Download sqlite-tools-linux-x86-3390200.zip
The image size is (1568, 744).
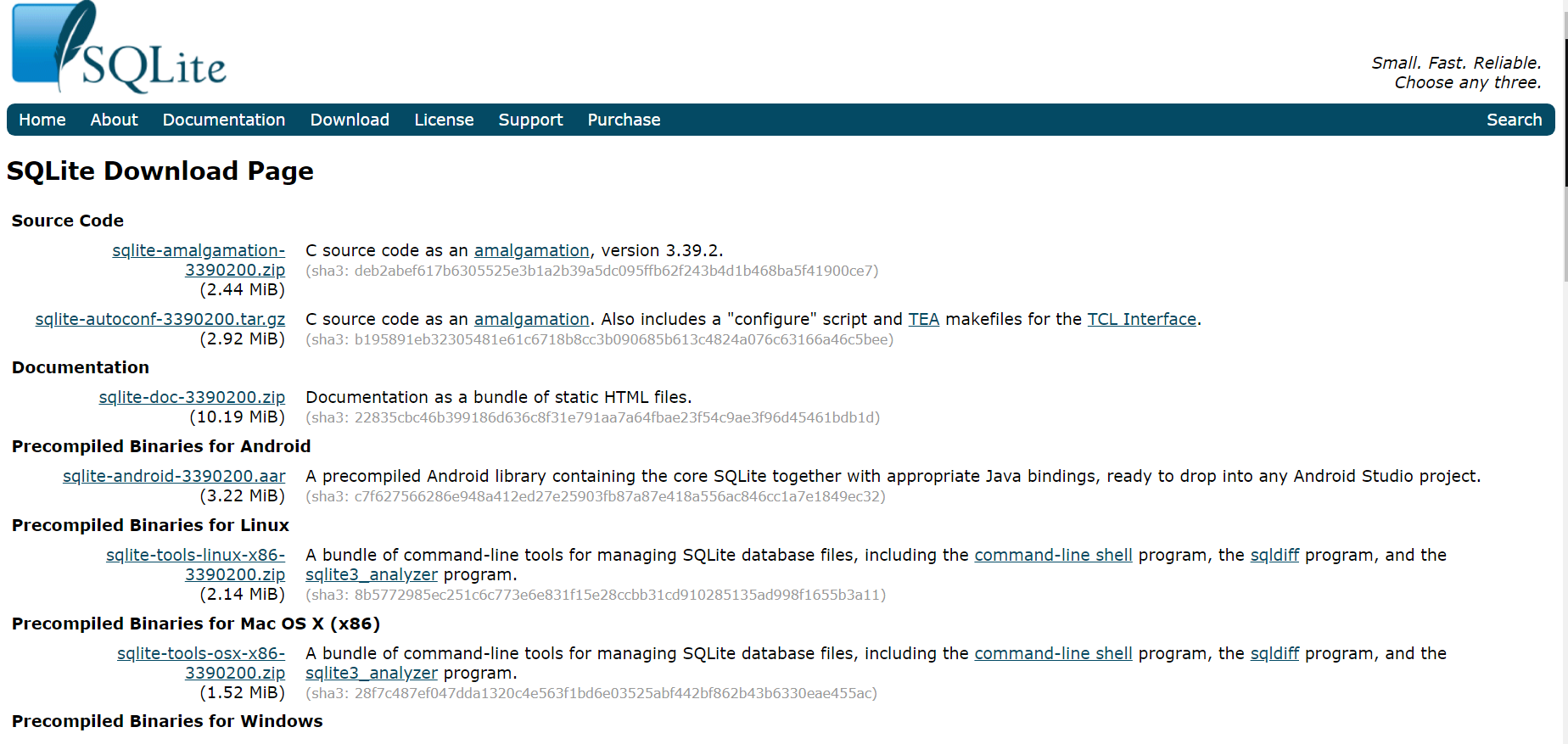(x=194, y=555)
